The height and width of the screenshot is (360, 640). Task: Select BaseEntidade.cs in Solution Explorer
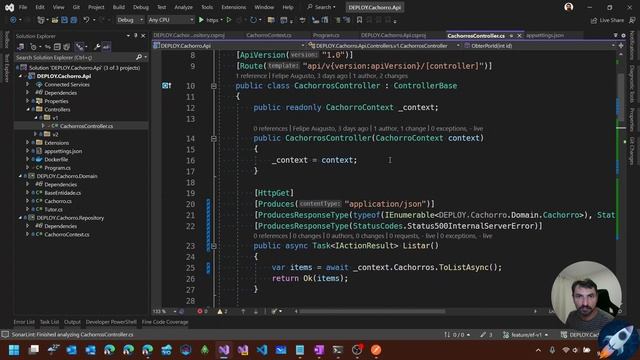coord(62,193)
